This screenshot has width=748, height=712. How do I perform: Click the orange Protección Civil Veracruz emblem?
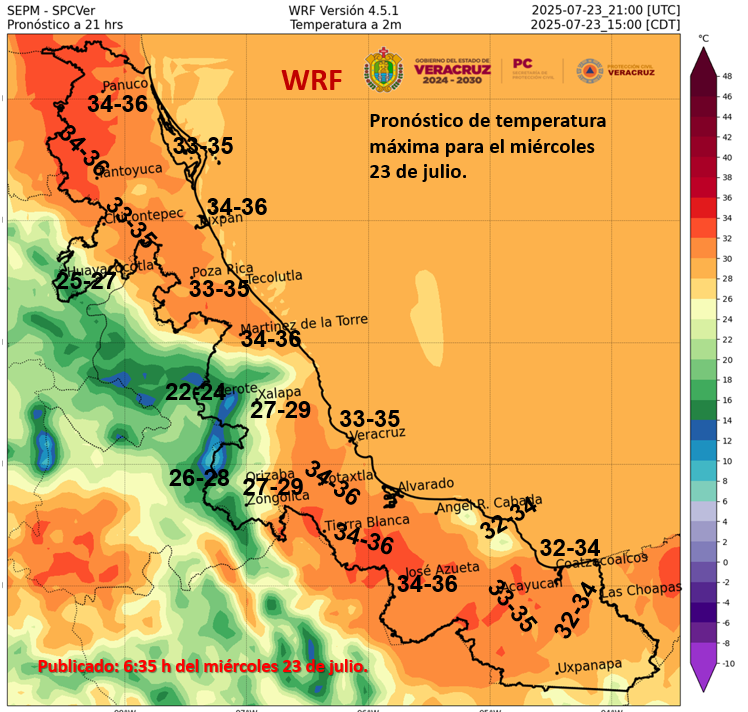[x=590, y=70]
